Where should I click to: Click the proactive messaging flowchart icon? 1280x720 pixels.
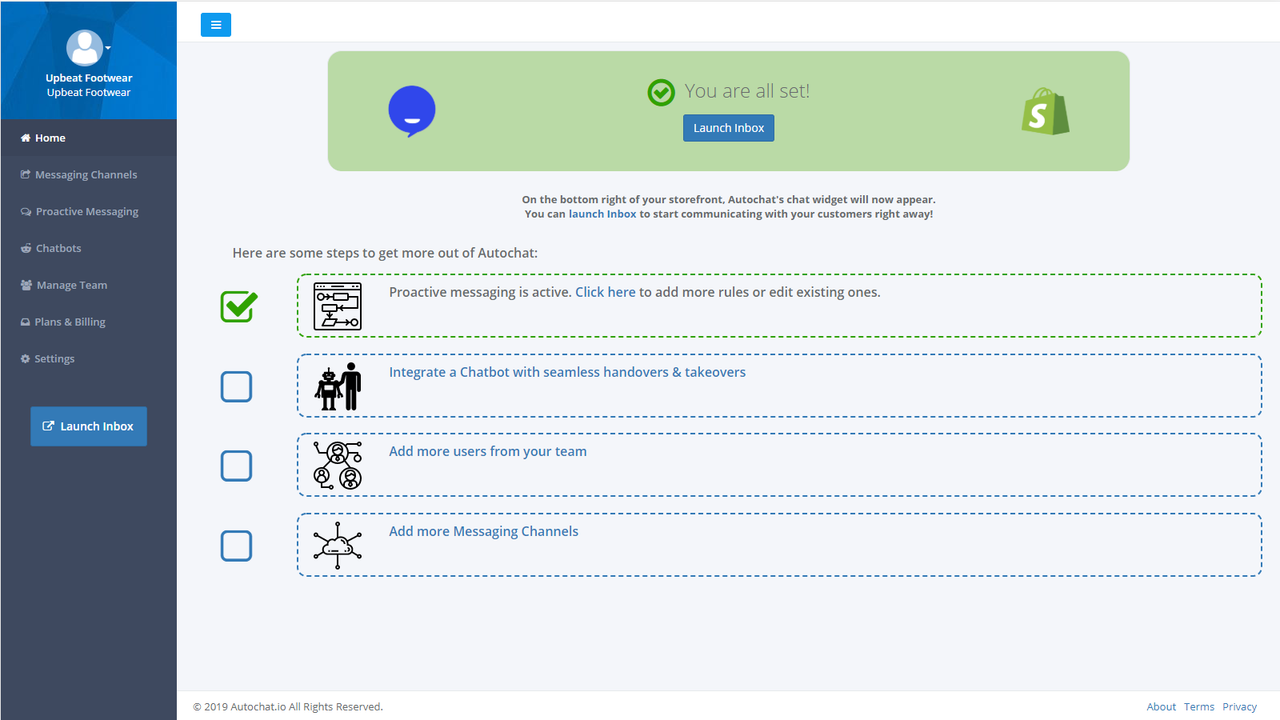[338, 306]
